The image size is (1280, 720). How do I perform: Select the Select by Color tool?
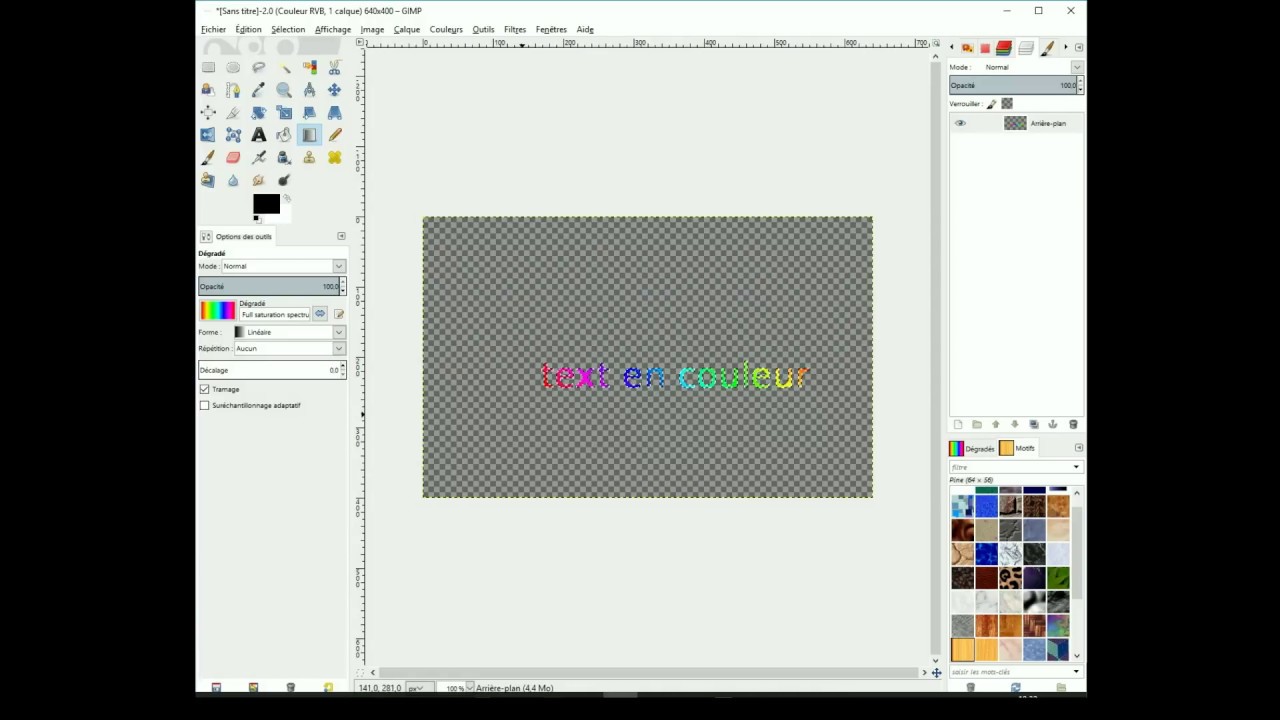(309, 67)
